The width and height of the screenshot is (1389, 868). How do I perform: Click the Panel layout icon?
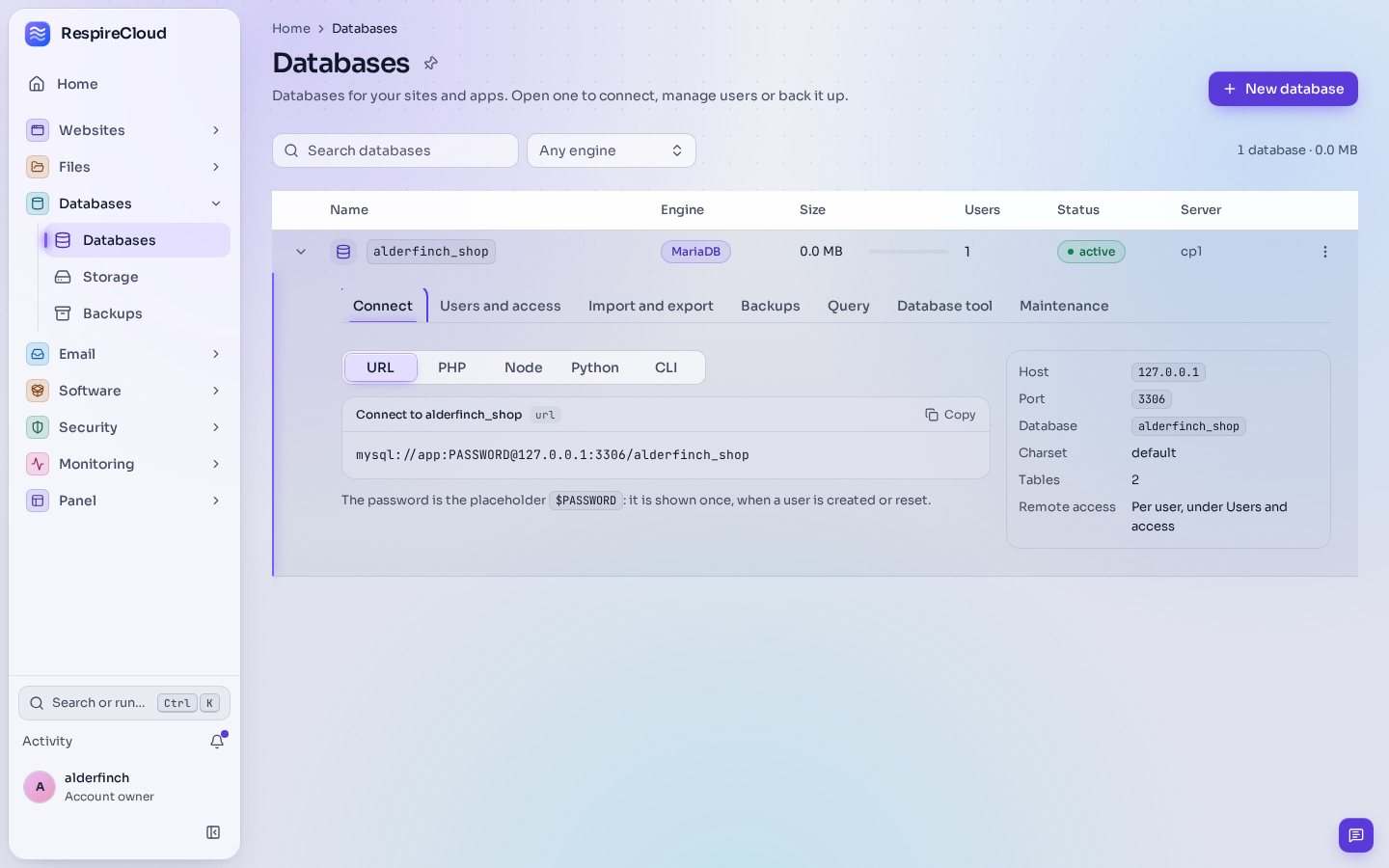(x=38, y=501)
